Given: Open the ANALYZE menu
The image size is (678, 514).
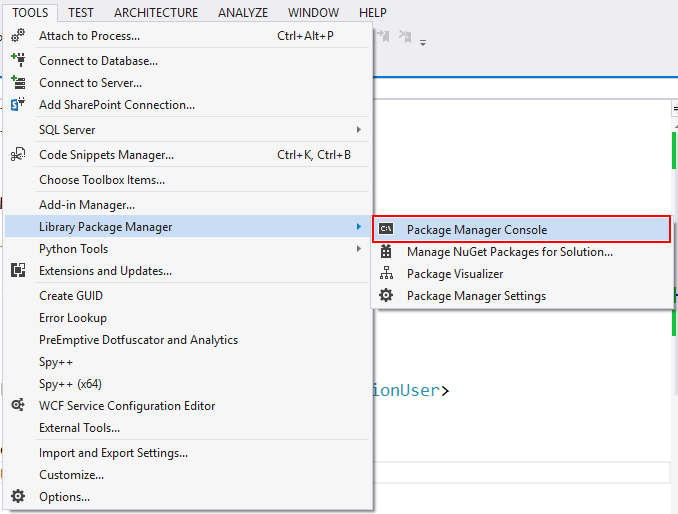Looking at the screenshot, I should click(243, 13).
